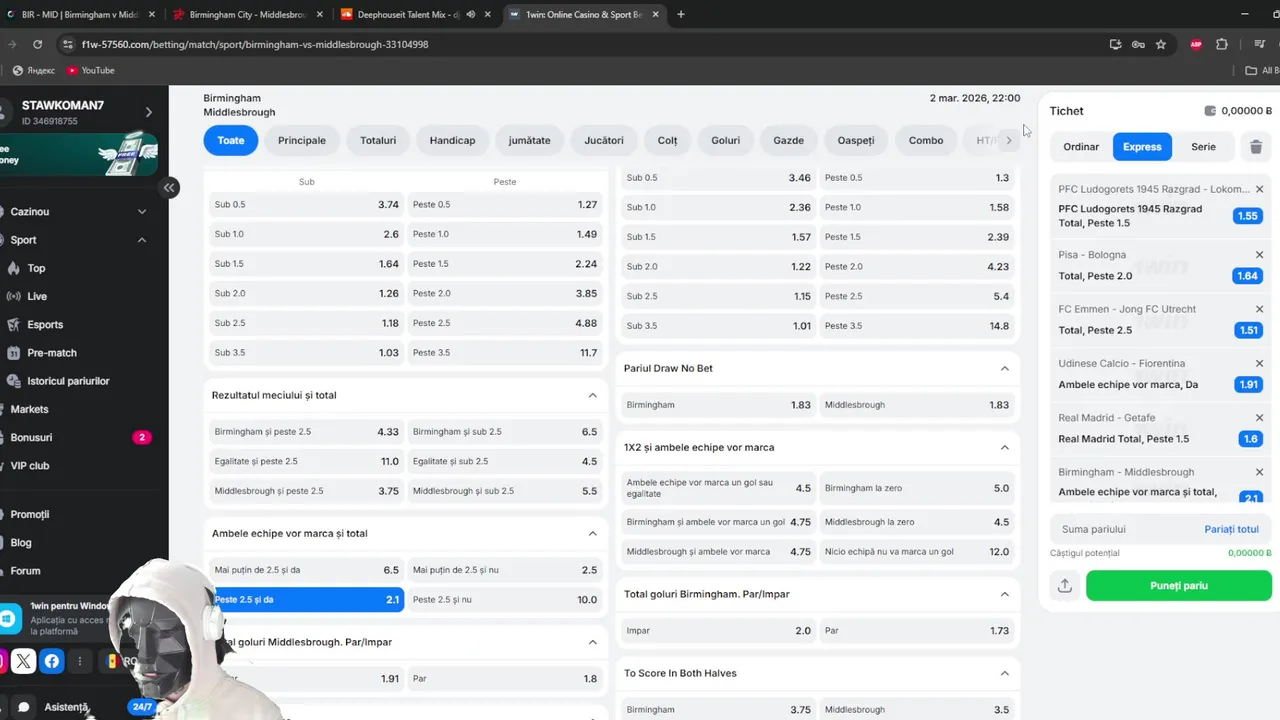Viewport: 1280px width, 720px height.
Task: Expand the Cazinou sidebar menu
Action: tap(141, 212)
